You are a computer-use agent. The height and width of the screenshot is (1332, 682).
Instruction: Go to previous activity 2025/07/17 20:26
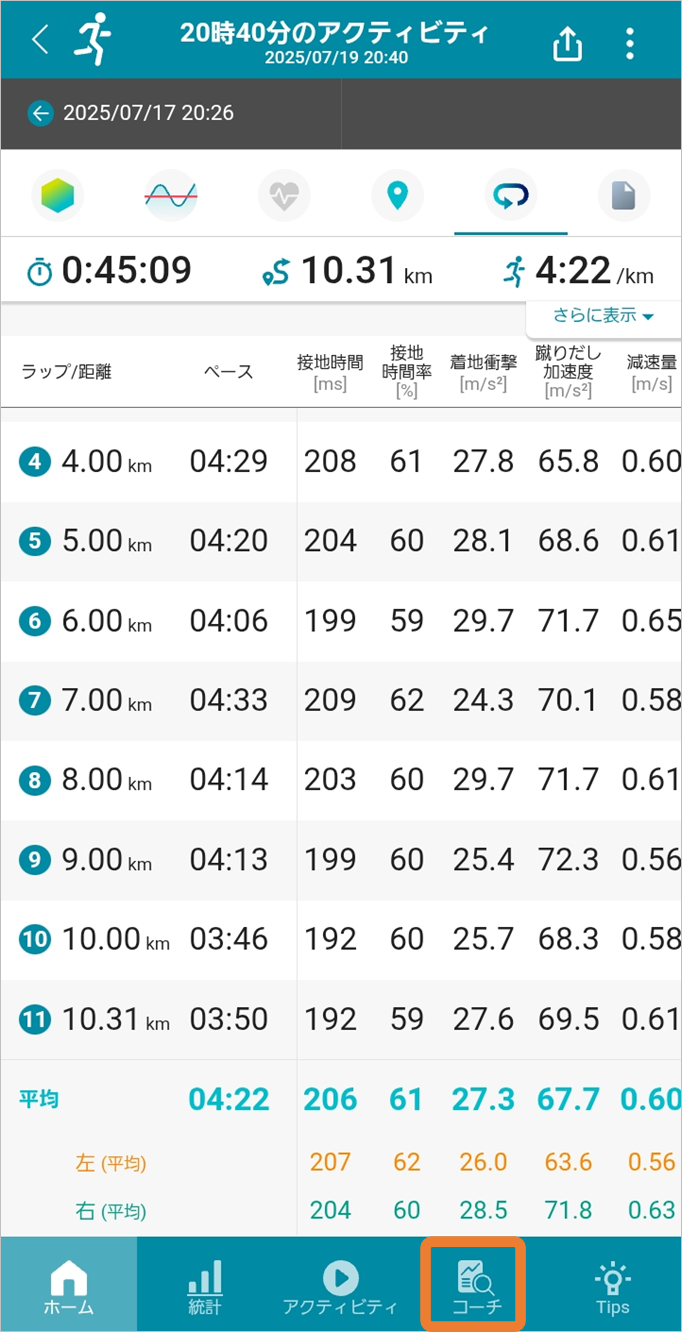click(131, 113)
